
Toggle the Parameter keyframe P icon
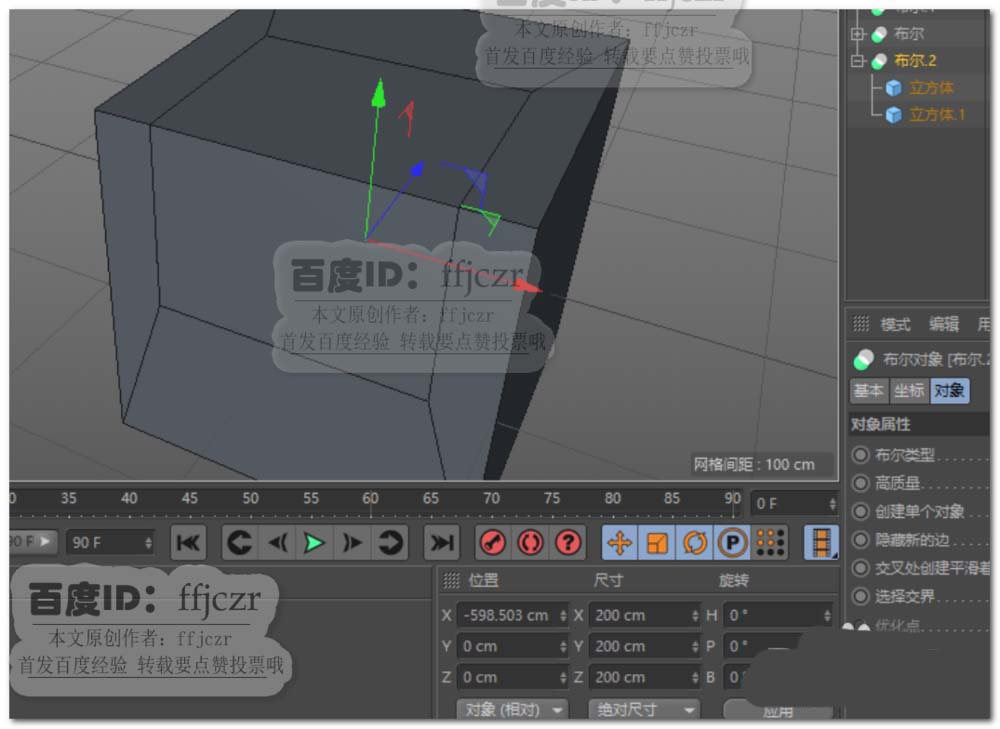732,543
